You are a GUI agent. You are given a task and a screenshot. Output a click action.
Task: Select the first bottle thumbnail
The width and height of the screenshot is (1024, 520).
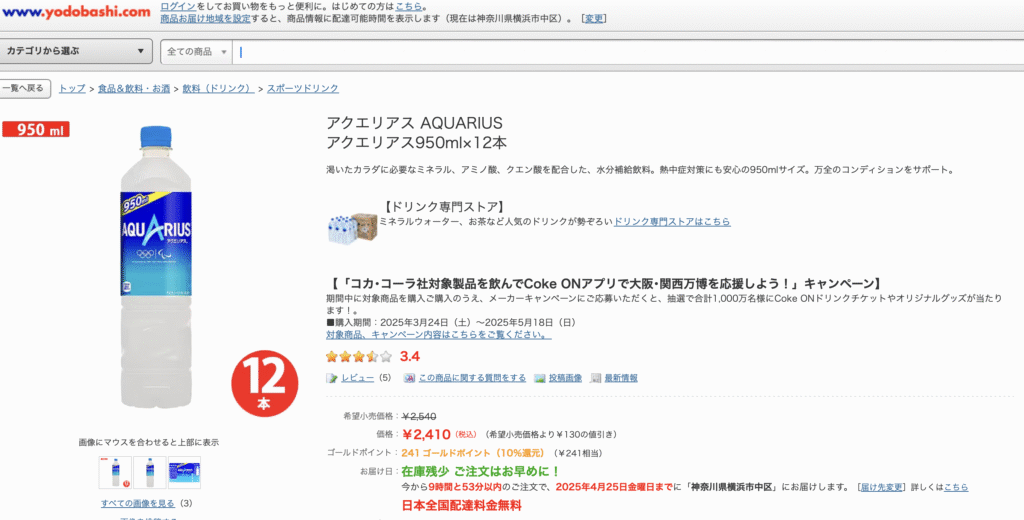coord(115,472)
